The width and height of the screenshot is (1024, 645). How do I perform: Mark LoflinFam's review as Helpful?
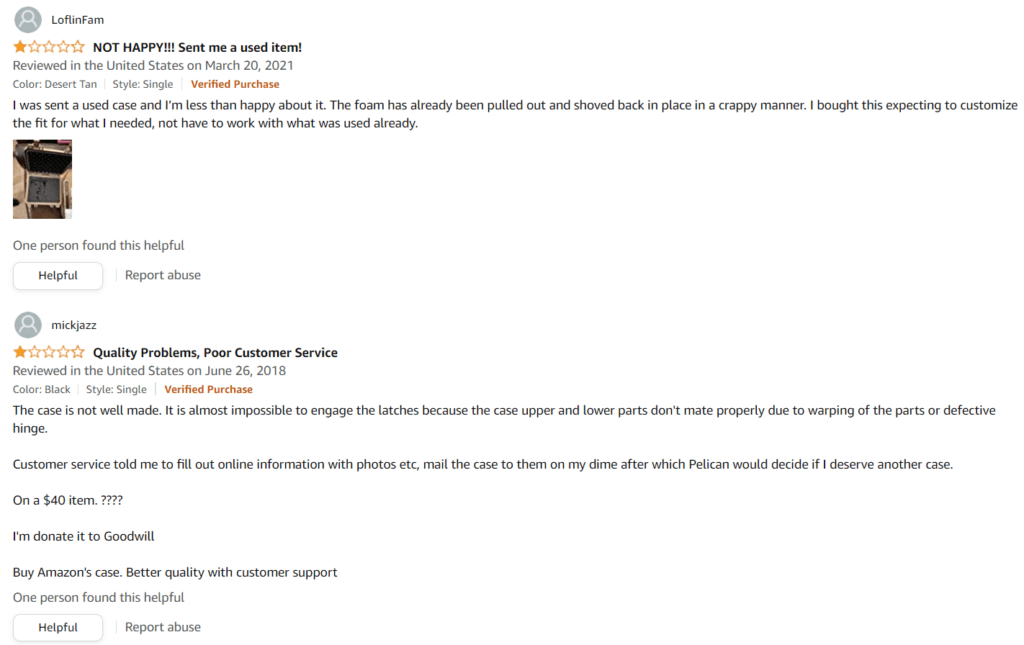click(x=57, y=275)
